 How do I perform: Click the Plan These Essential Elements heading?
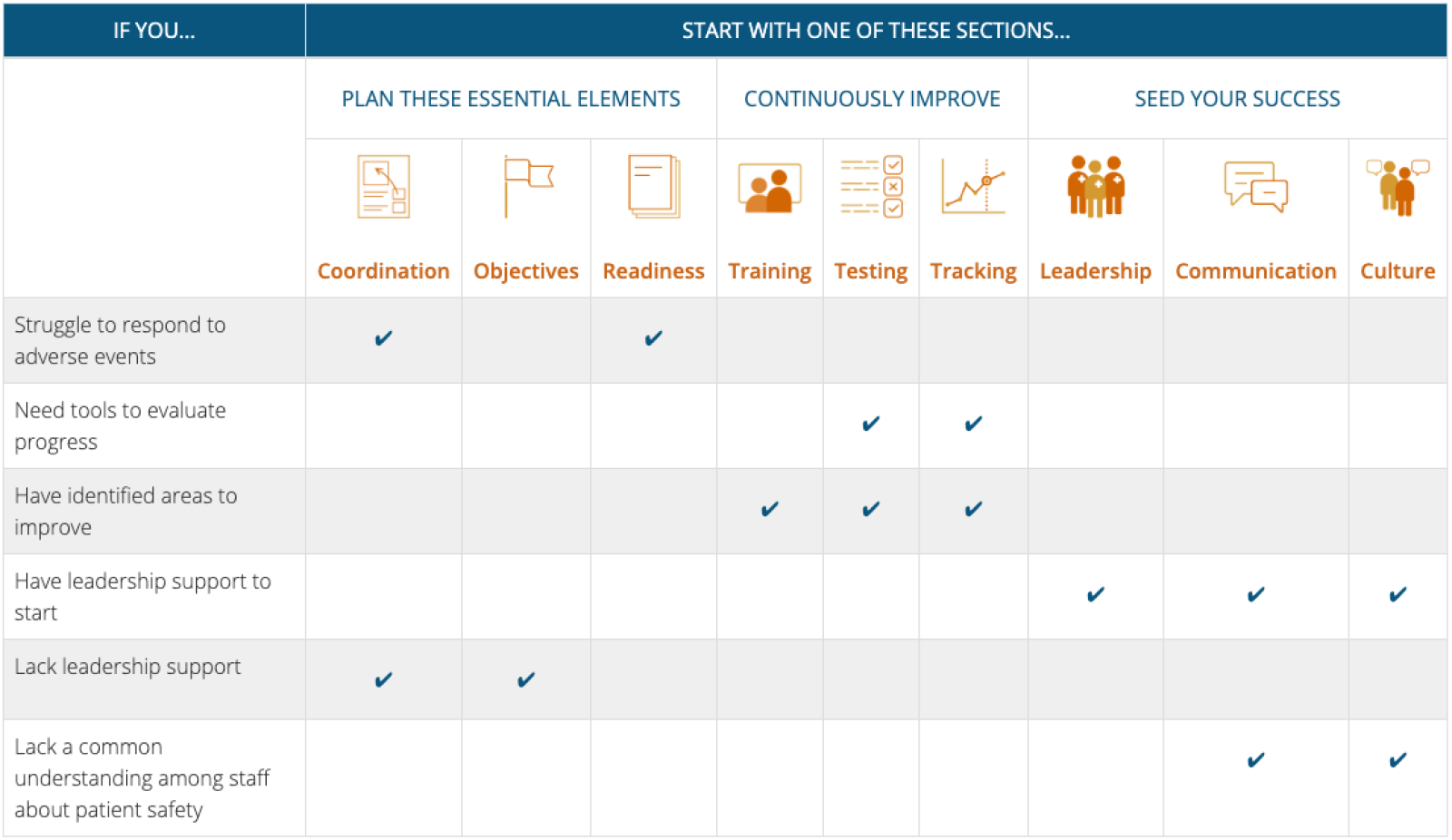pyautogui.click(x=511, y=99)
